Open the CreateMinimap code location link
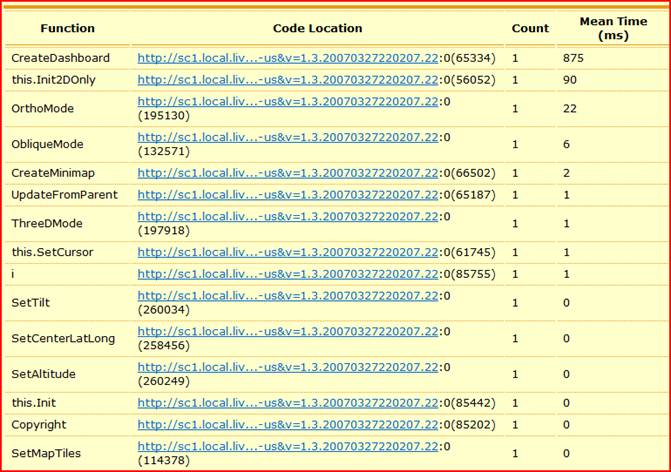 [287, 173]
